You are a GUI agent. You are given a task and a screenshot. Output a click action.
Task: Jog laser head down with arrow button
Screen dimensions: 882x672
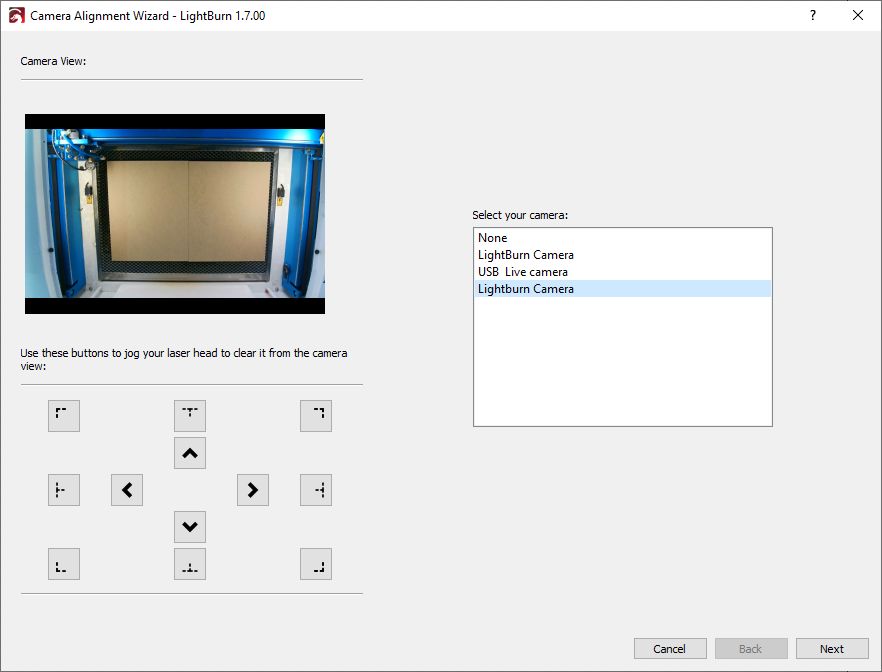tap(190, 527)
